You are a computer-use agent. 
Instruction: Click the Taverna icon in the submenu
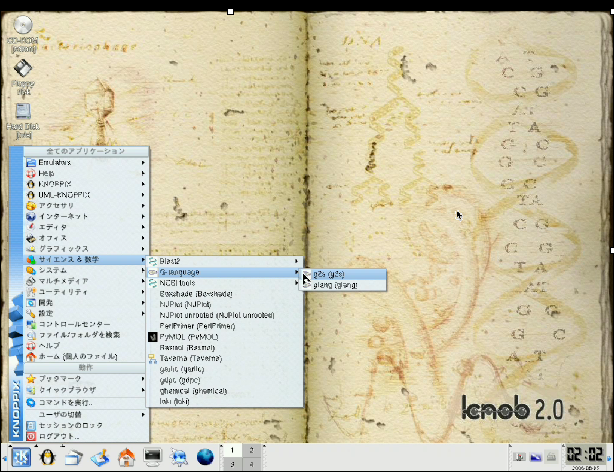pos(153,358)
